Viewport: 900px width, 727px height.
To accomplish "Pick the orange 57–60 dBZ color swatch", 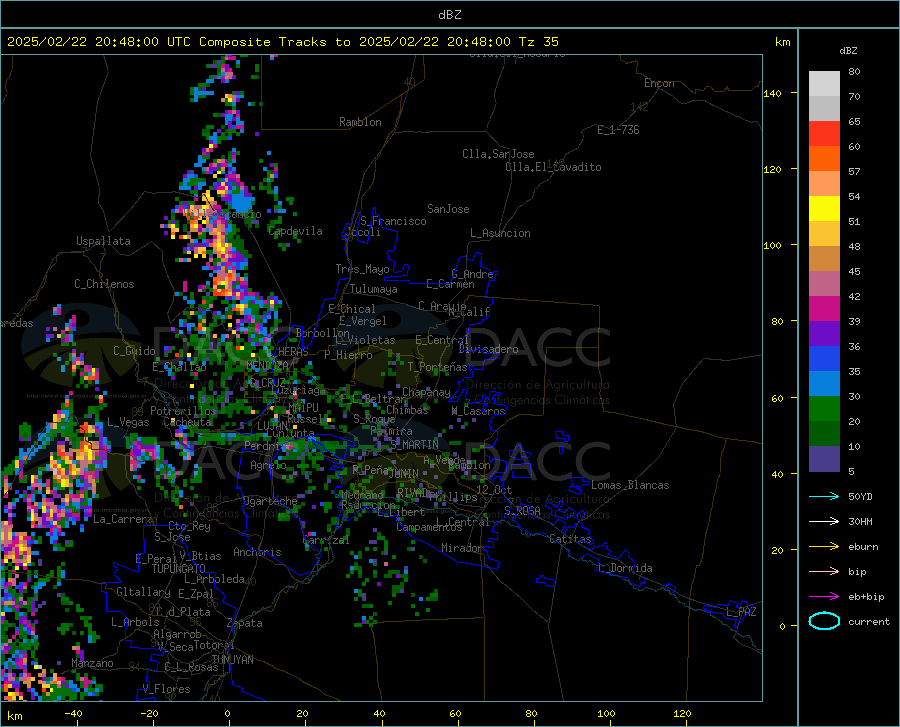I will [824, 159].
